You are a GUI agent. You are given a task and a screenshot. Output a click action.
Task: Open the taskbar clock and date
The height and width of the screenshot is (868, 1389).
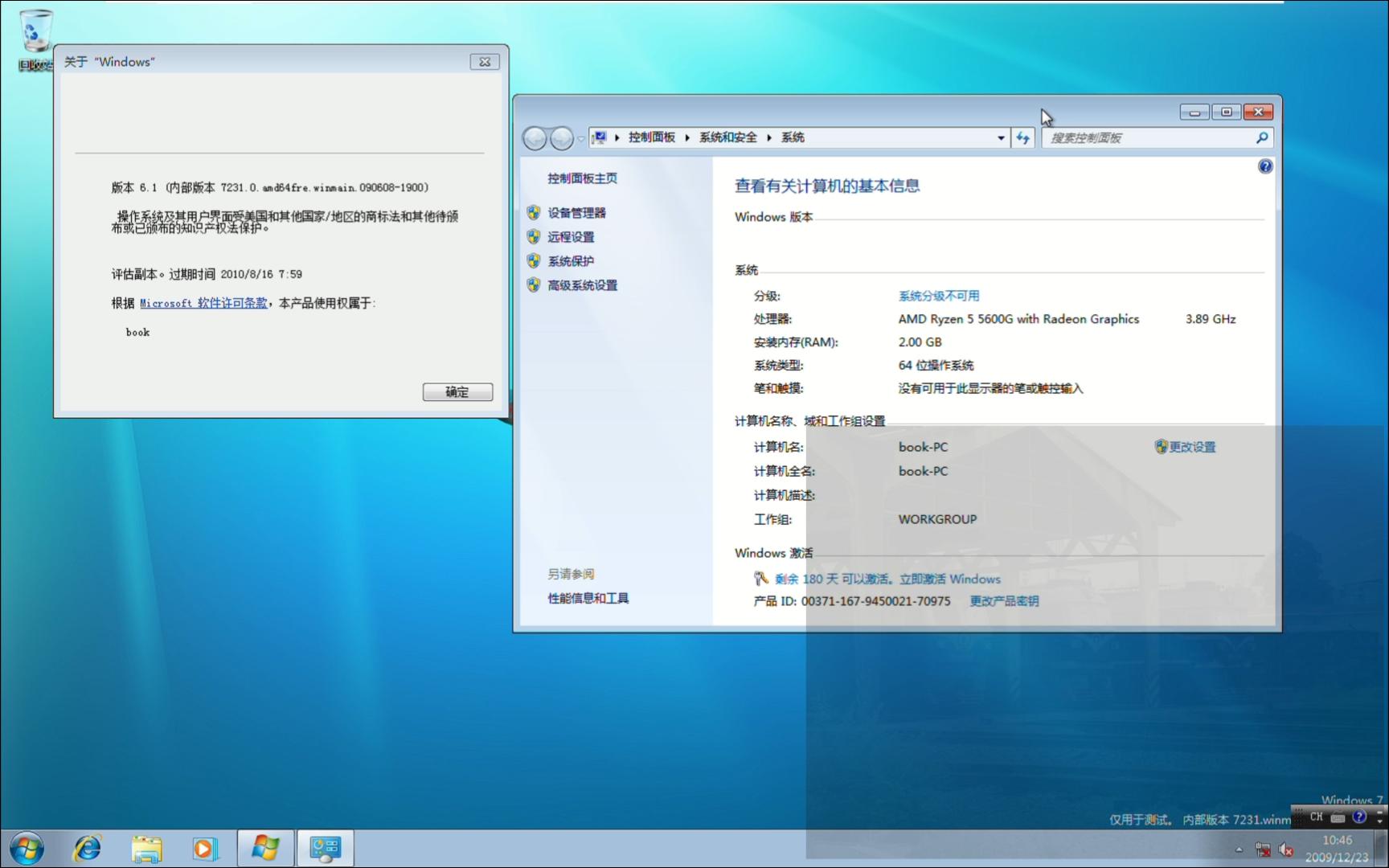[1337, 849]
